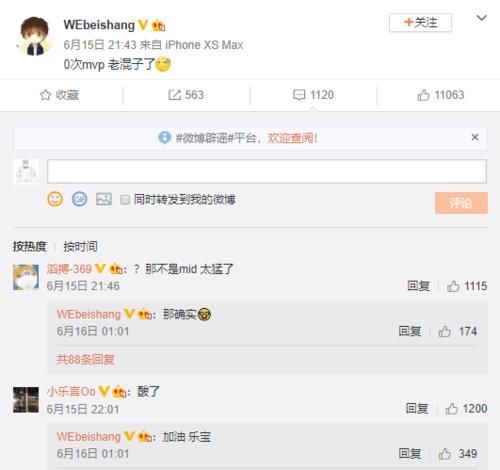Expand the 共88条回复 reply thread
This screenshot has width=500, height=470.
point(85,359)
